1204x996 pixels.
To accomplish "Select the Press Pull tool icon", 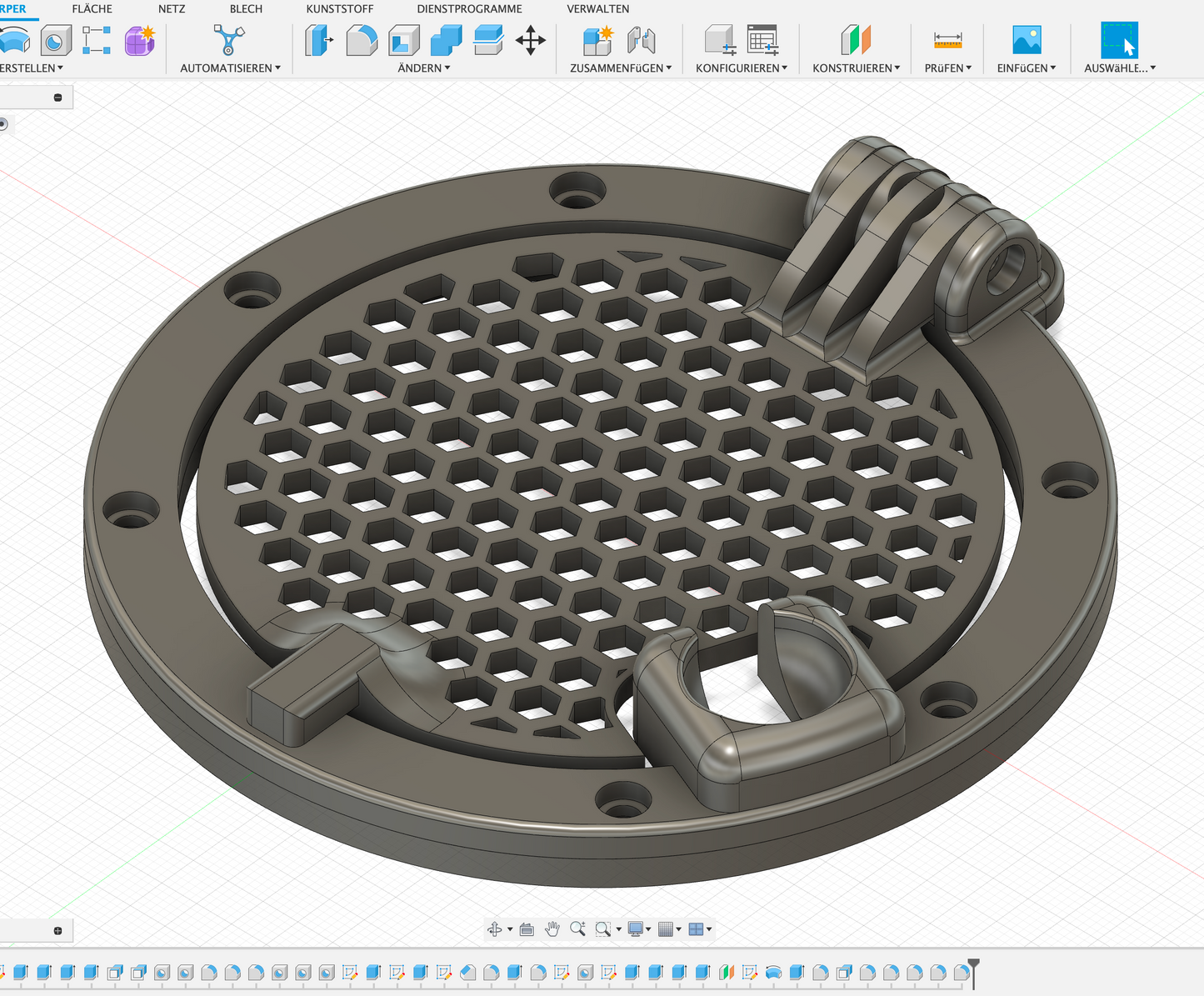I will pos(318,40).
